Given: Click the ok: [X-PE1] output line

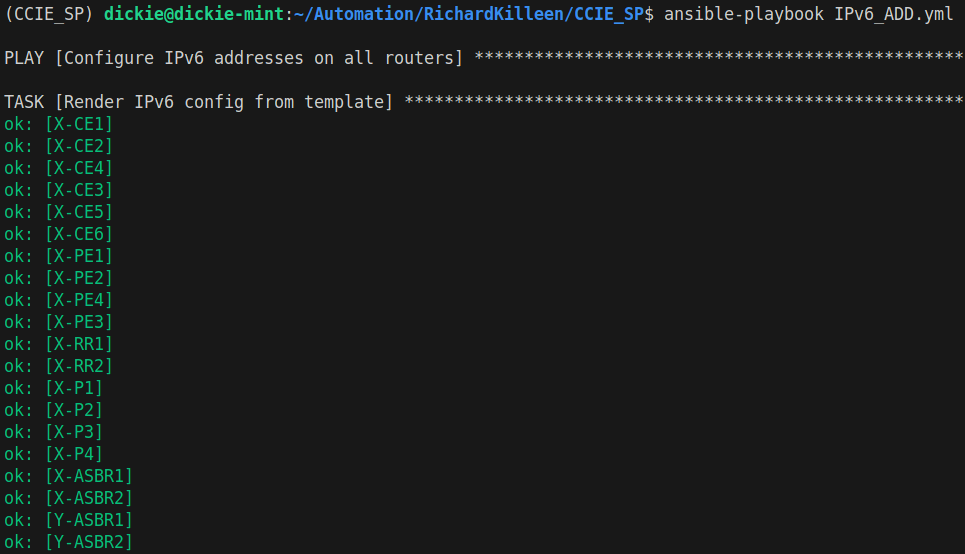Looking at the screenshot, I should coord(58,256).
